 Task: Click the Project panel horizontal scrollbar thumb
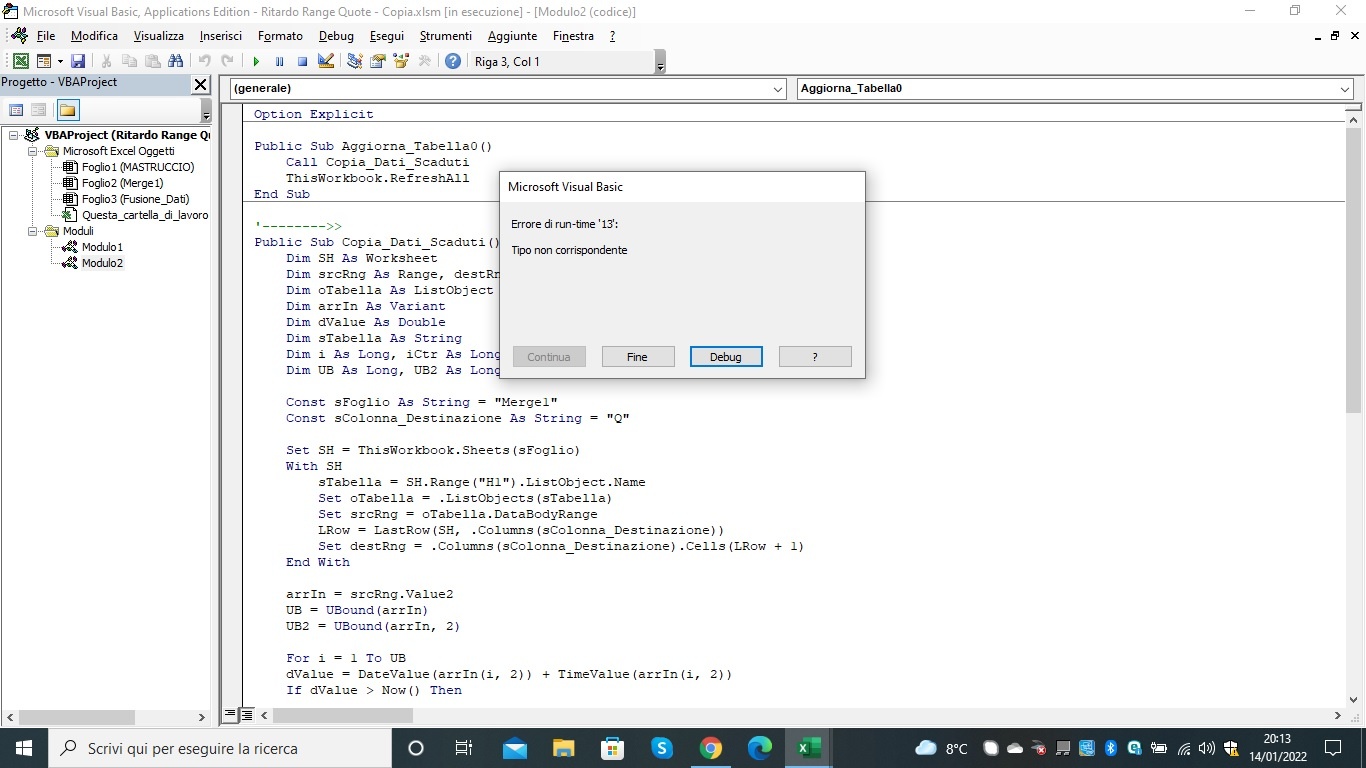tap(76, 717)
